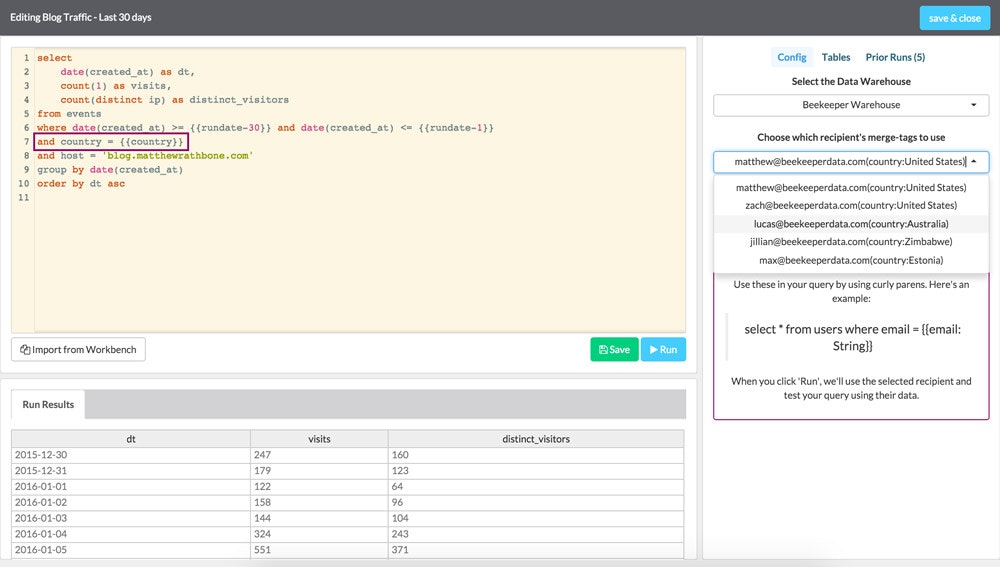
Task: Expand the Beekeeper Warehouse dropdown
Action: 851,105
